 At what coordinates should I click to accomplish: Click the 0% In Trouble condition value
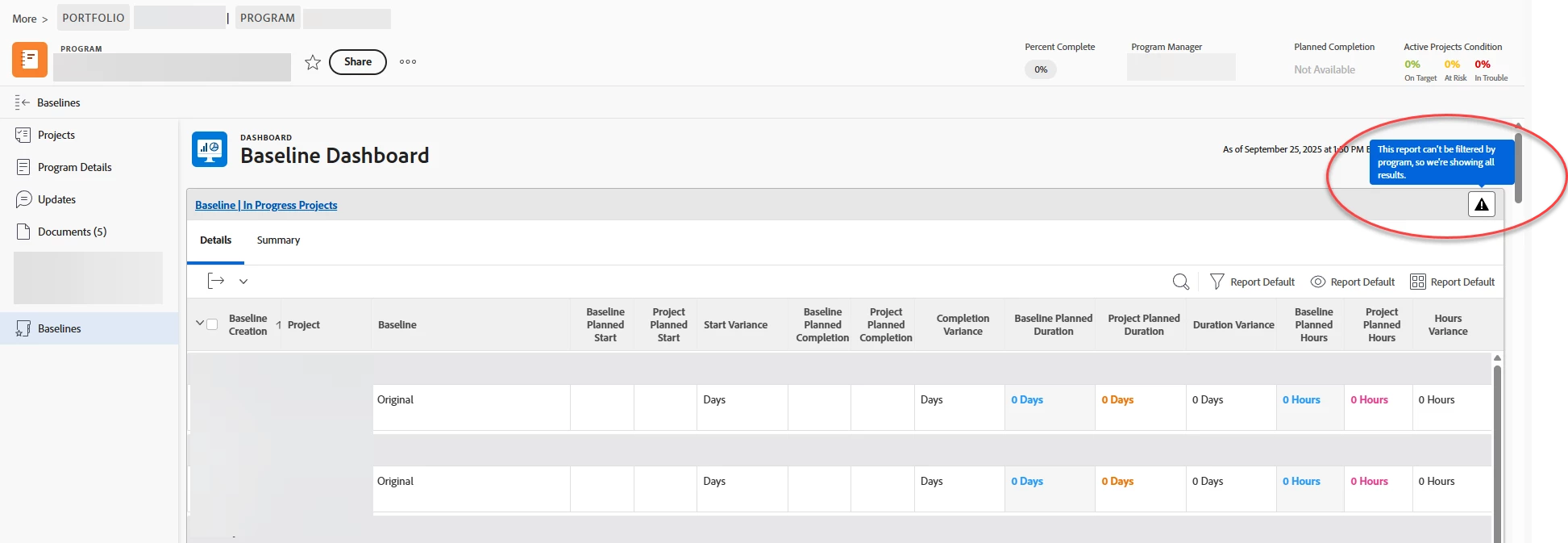[1483, 65]
